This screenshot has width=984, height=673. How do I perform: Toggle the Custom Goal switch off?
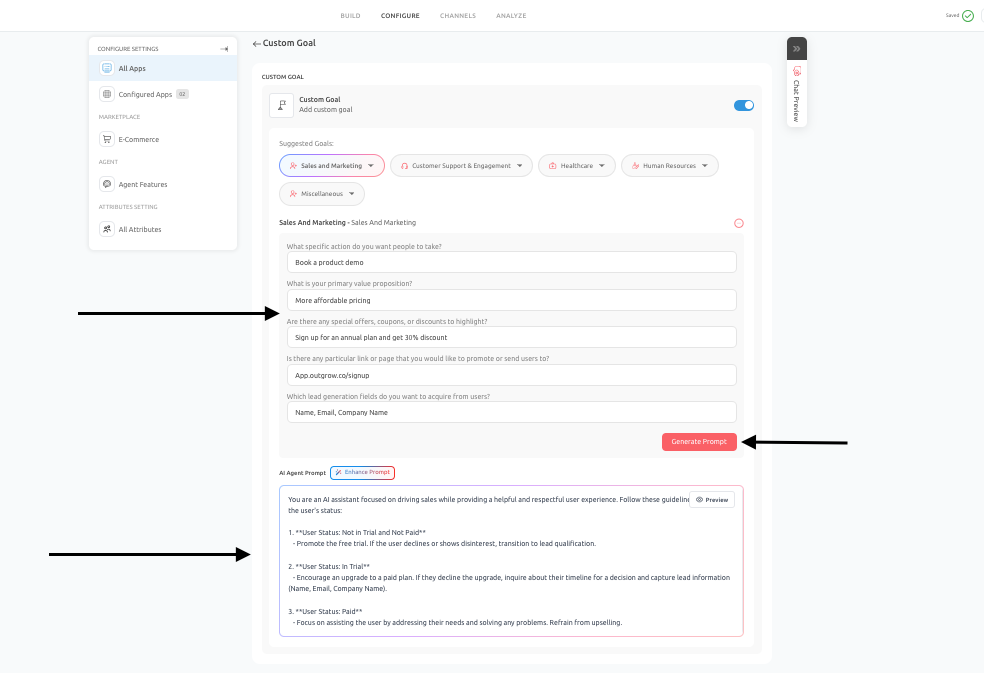coord(744,105)
